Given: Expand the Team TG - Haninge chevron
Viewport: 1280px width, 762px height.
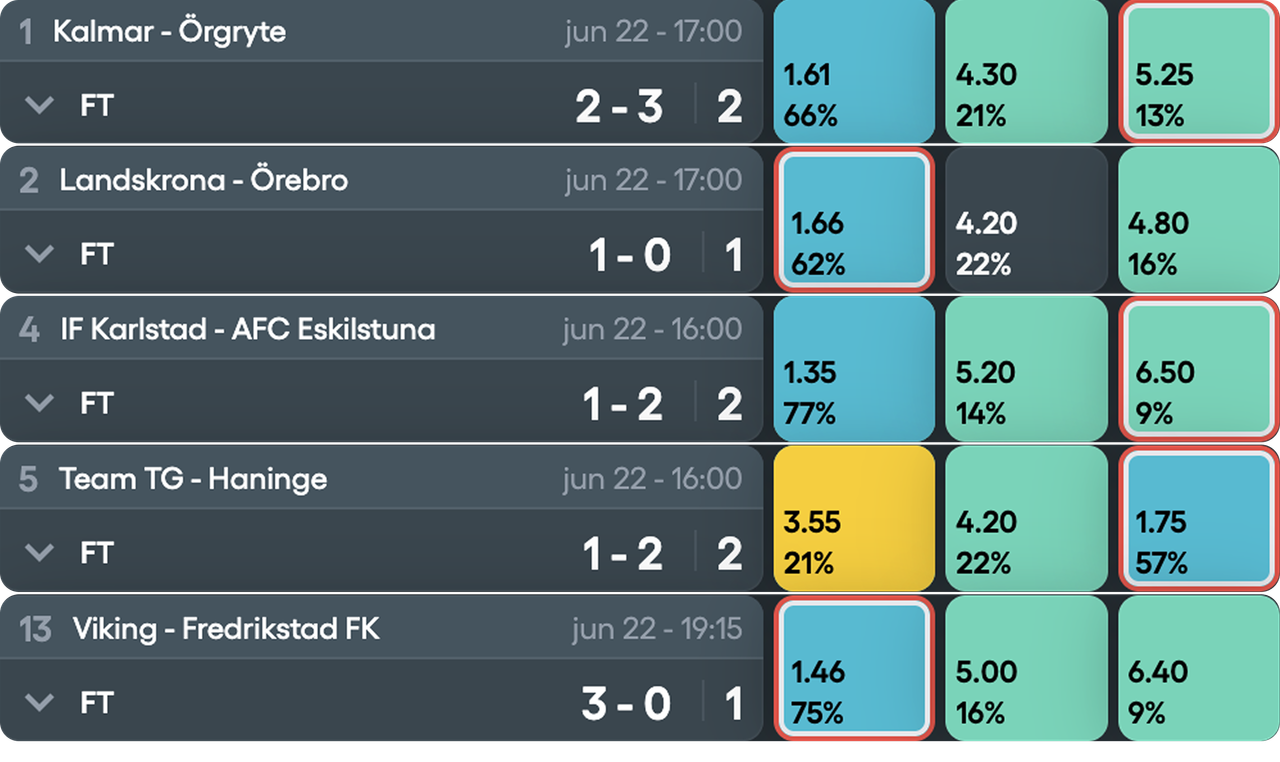Looking at the screenshot, I should pyautogui.click(x=39, y=553).
